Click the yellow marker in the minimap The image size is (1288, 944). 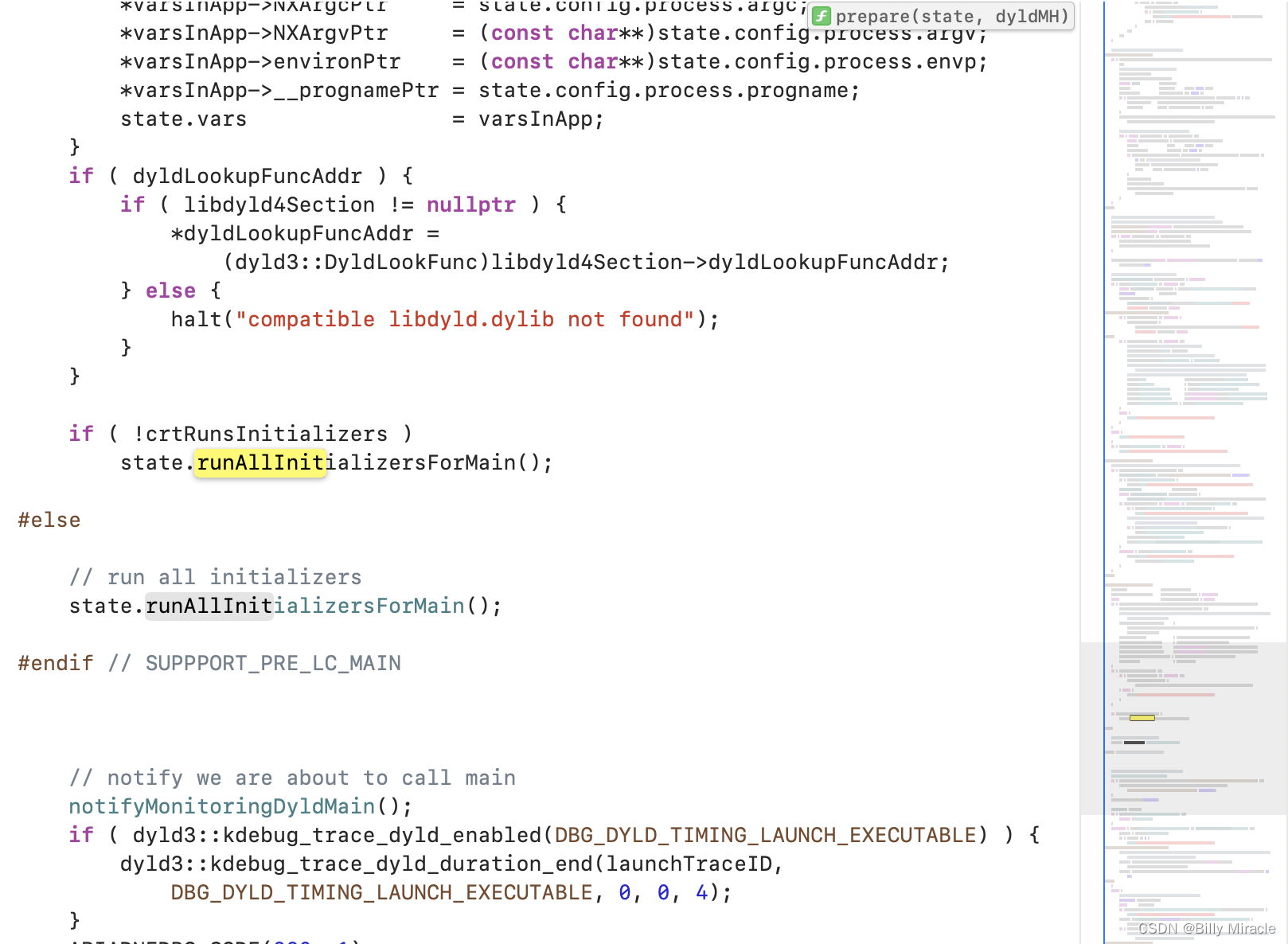(1142, 718)
